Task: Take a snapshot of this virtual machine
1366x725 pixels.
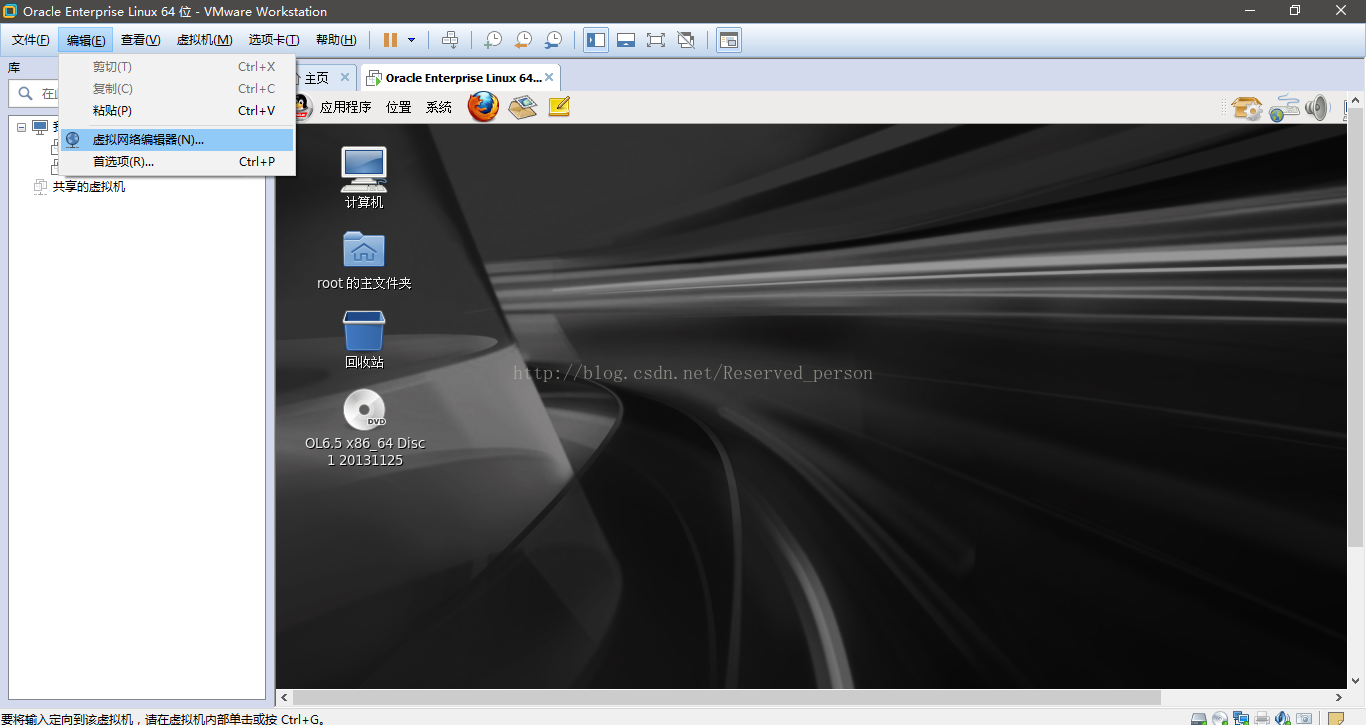Action: click(x=493, y=40)
